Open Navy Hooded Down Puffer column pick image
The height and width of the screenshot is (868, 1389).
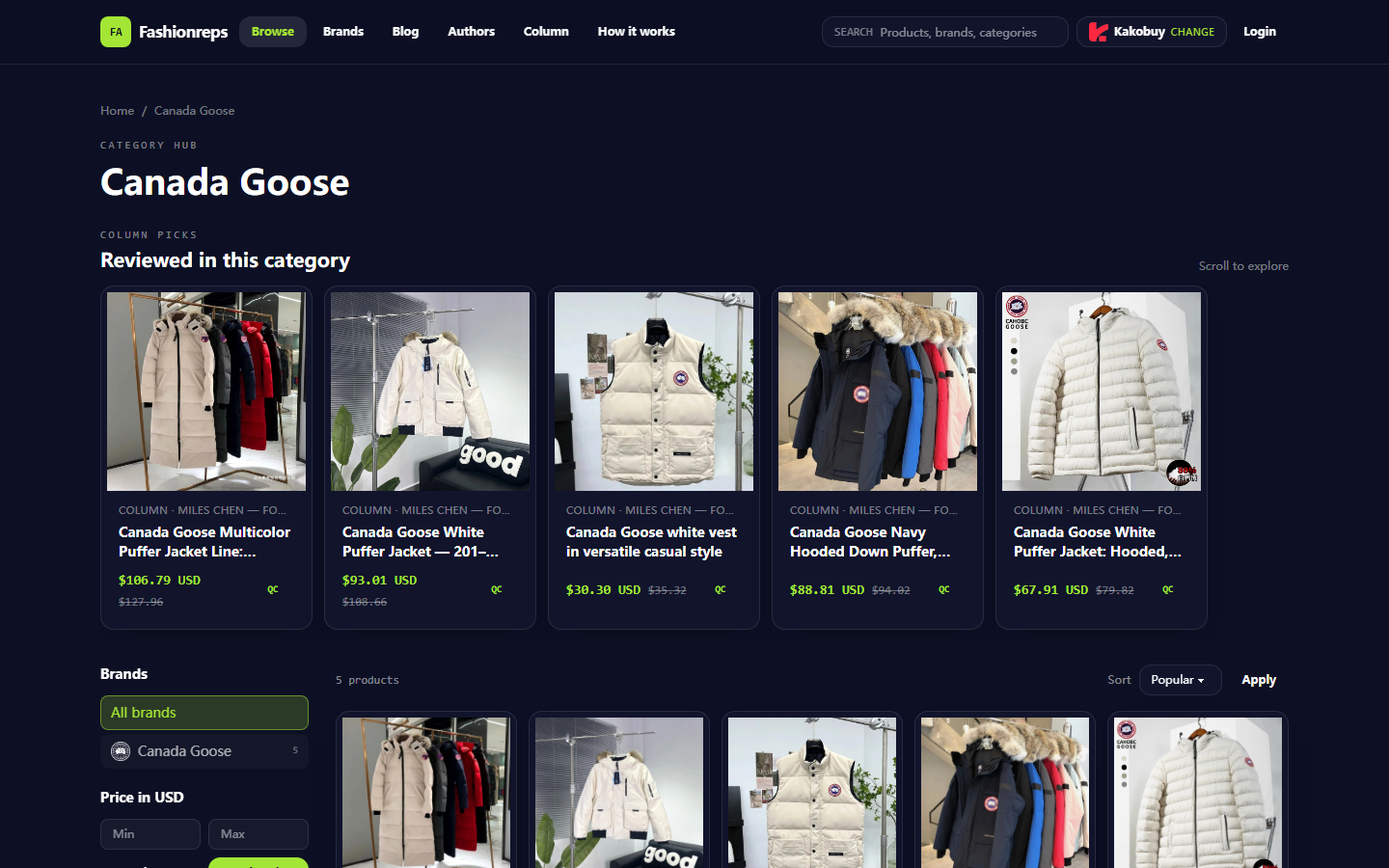tap(878, 392)
